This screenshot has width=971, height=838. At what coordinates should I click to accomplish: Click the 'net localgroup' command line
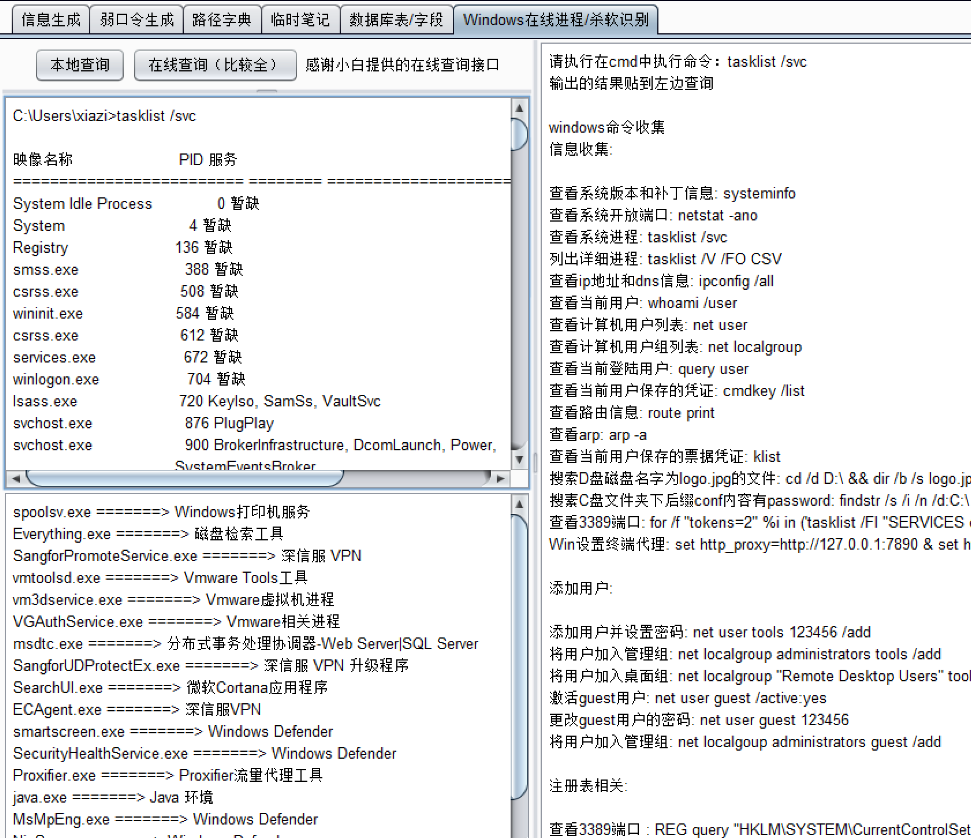(676, 347)
